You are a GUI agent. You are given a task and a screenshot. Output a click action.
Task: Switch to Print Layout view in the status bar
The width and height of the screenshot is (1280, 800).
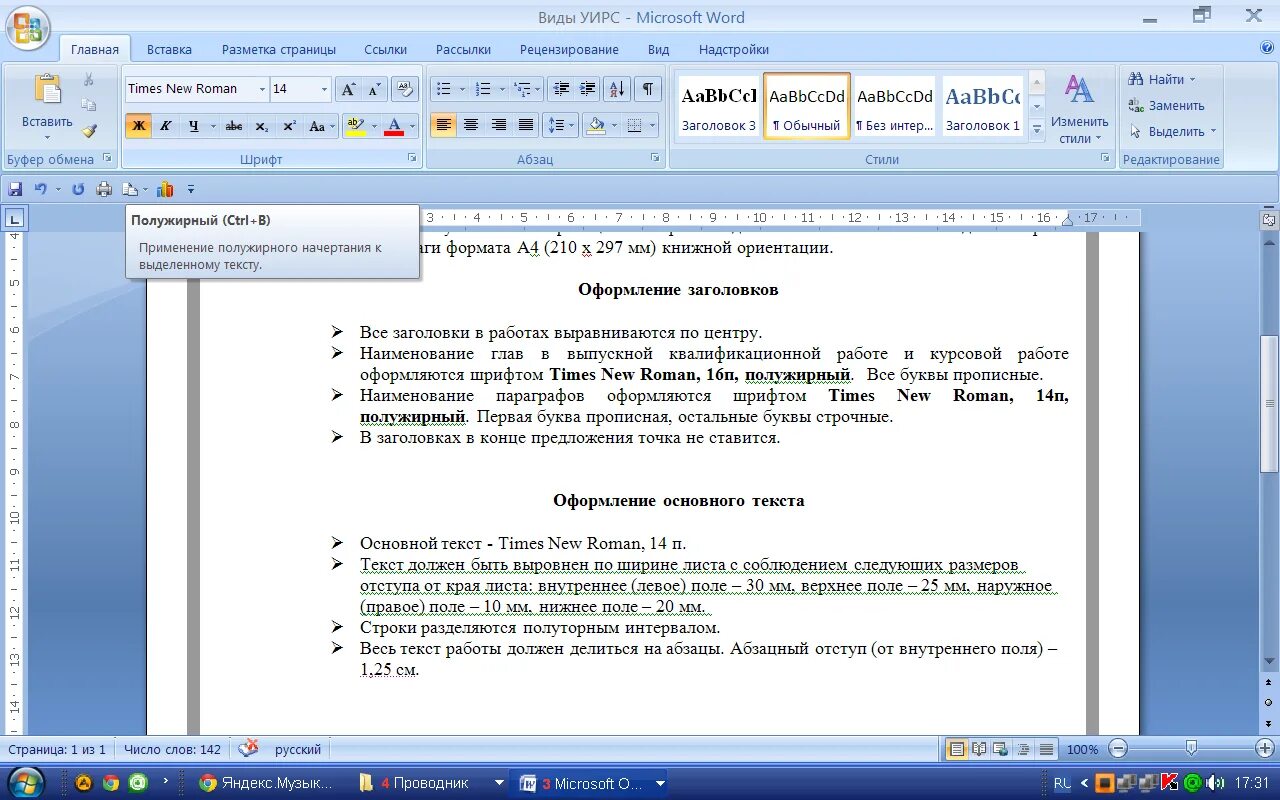coord(957,748)
